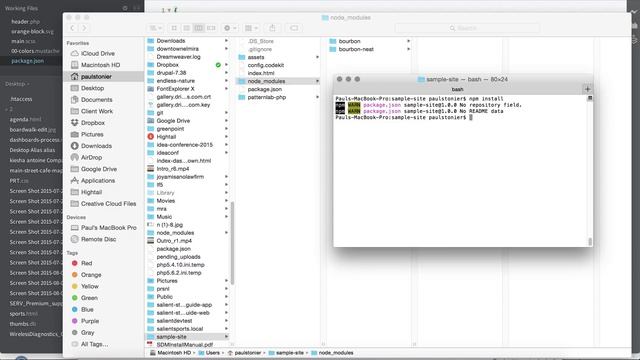Image resolution: width=640 pixels, height=360 pixels.
Task: Switch Finder to cover flow view
Action: pyautogui.click(x=211, y=28)
